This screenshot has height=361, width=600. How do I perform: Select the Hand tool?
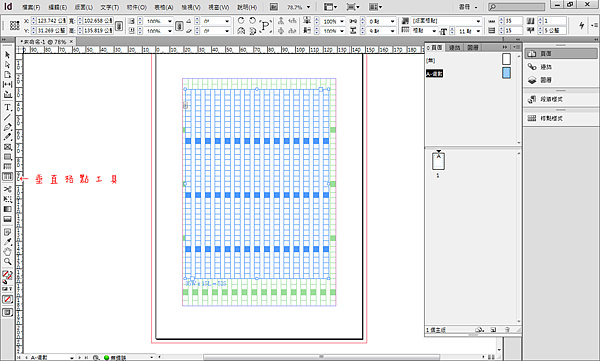coord(7,252)
